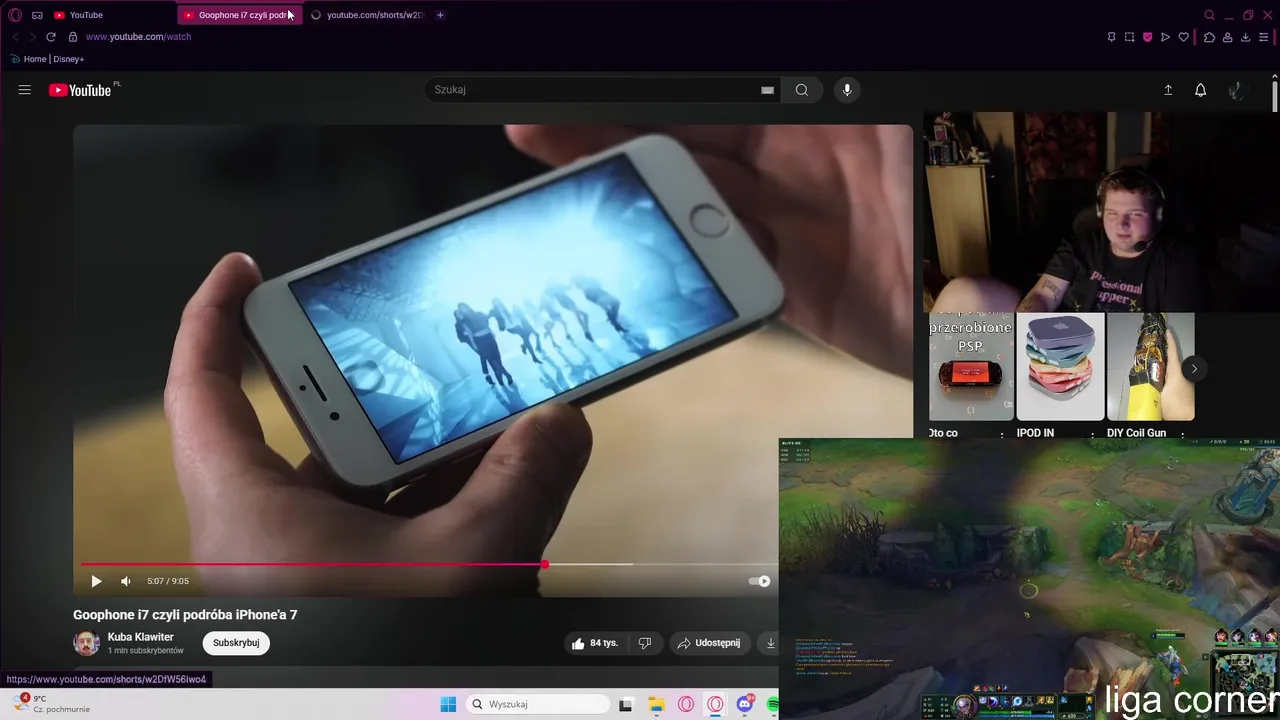
Task: Mute the video with the speaker icon
Action: click(x=126, y=581)
